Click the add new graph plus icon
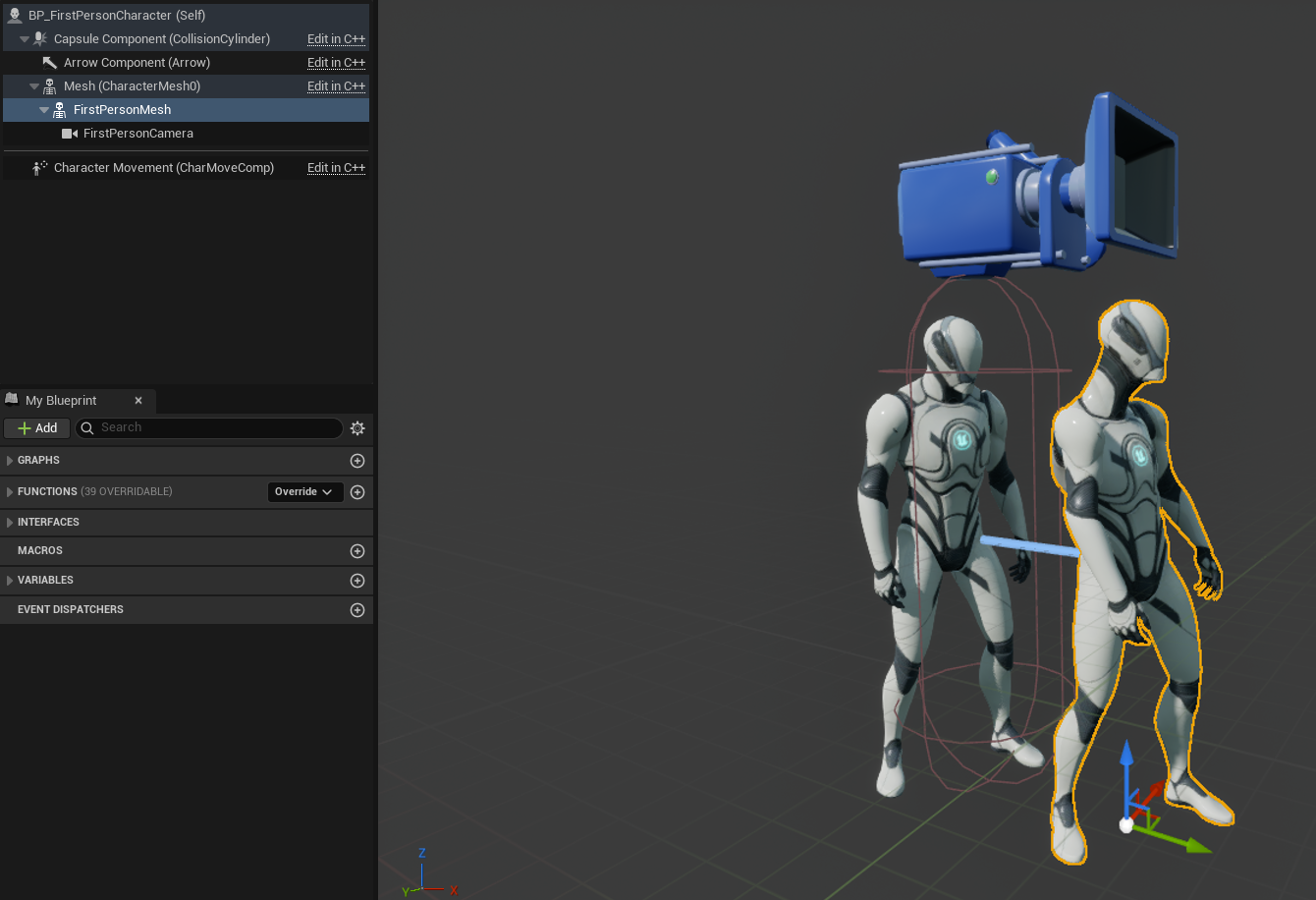 [357, 461]
